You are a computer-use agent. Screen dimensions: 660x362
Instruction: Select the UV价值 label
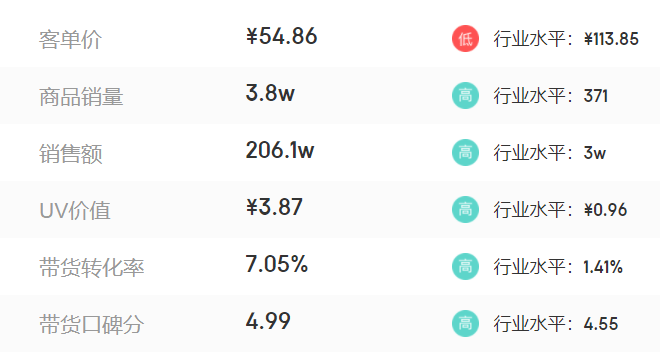click(75, 210)
